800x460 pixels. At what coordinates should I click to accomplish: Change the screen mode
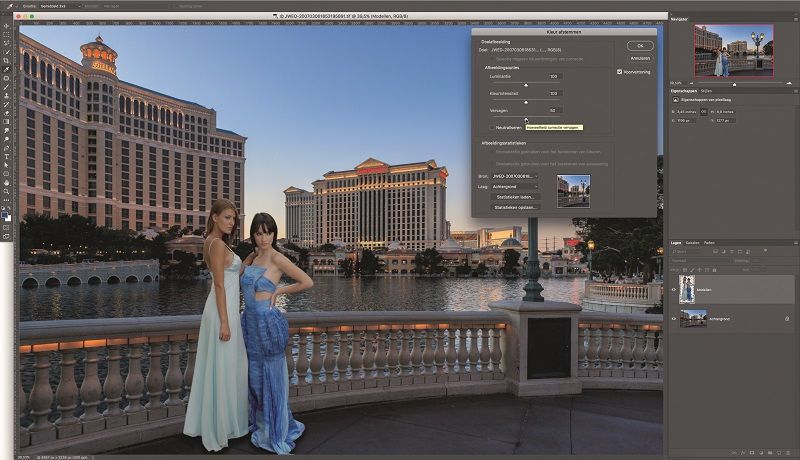[6, 237]
